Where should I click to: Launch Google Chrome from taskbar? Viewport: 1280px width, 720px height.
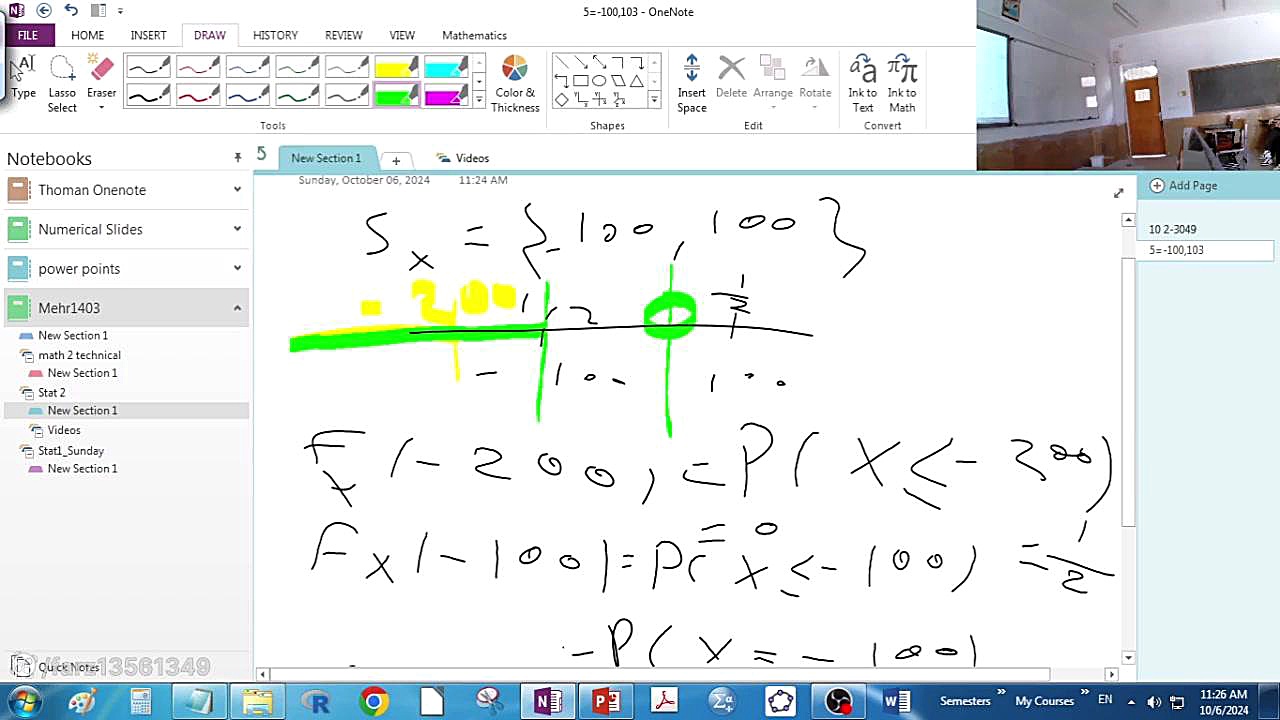[373, 702]
